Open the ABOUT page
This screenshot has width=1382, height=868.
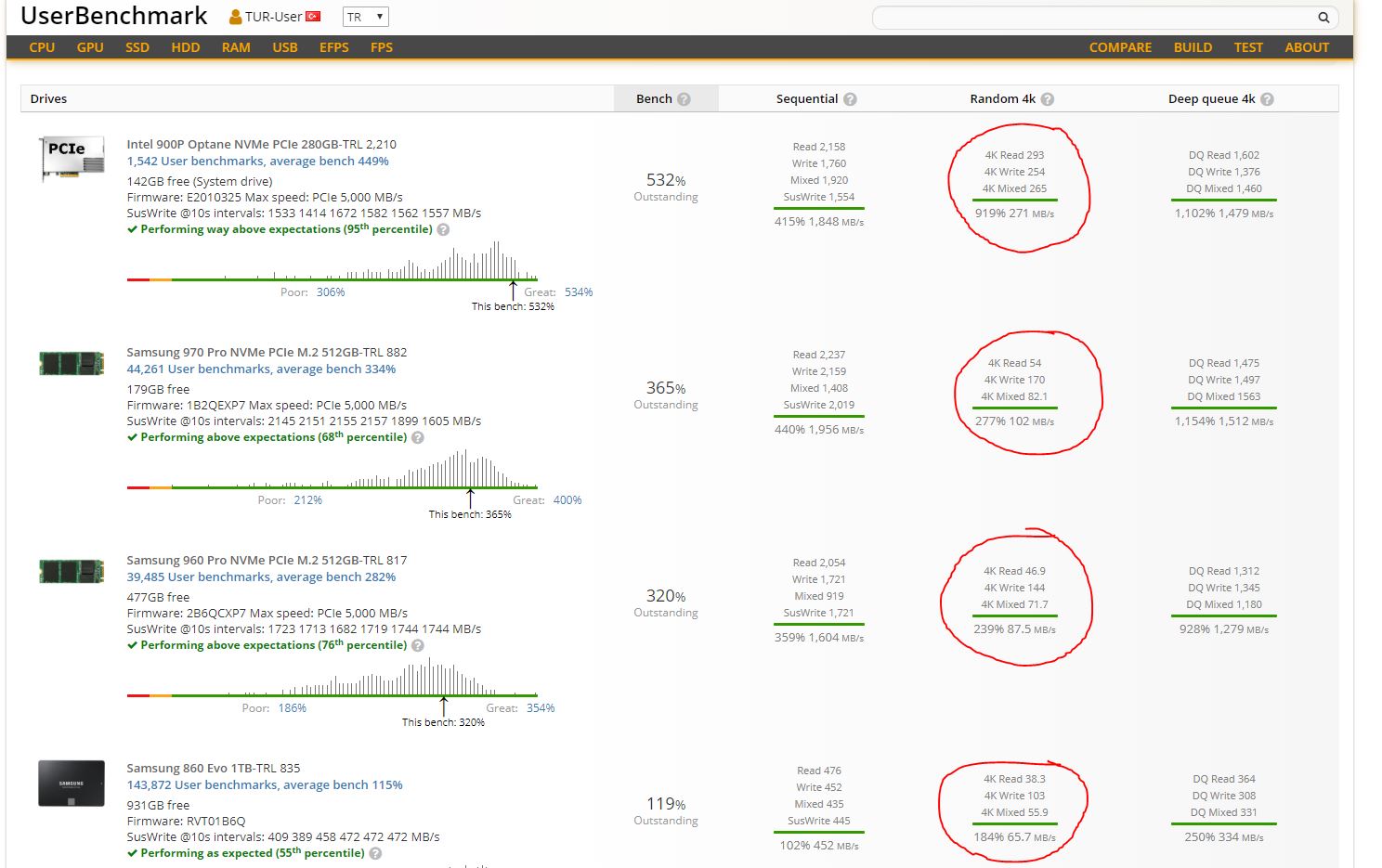click(x=1307, y=47)
